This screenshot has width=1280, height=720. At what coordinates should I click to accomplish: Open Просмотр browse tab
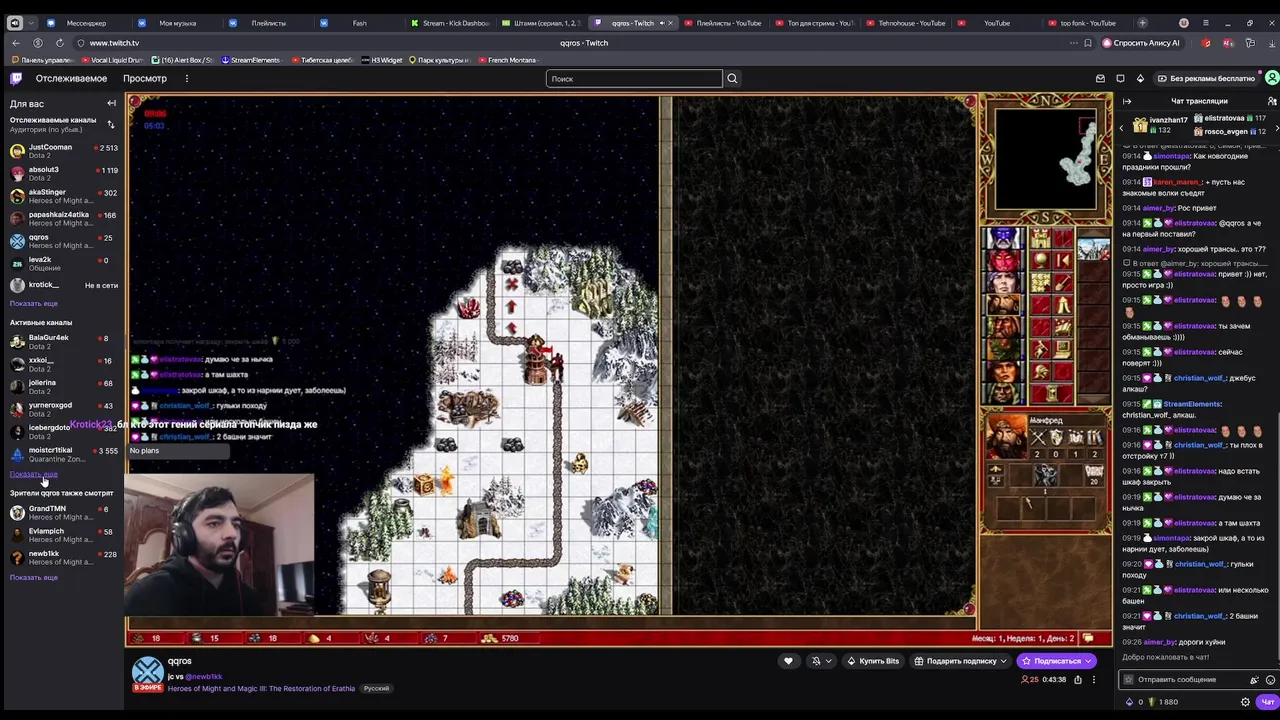click(x=145, y=78)
